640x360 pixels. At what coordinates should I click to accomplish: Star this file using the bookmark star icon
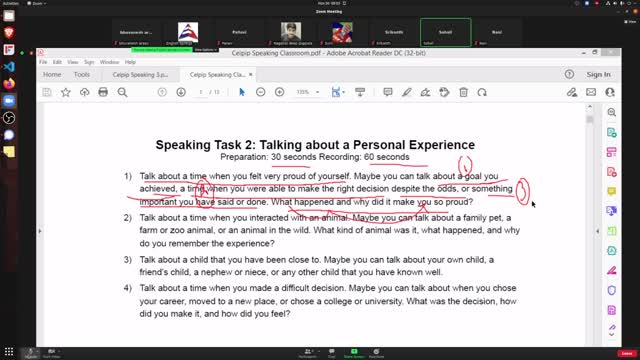[x=66, y=92]
